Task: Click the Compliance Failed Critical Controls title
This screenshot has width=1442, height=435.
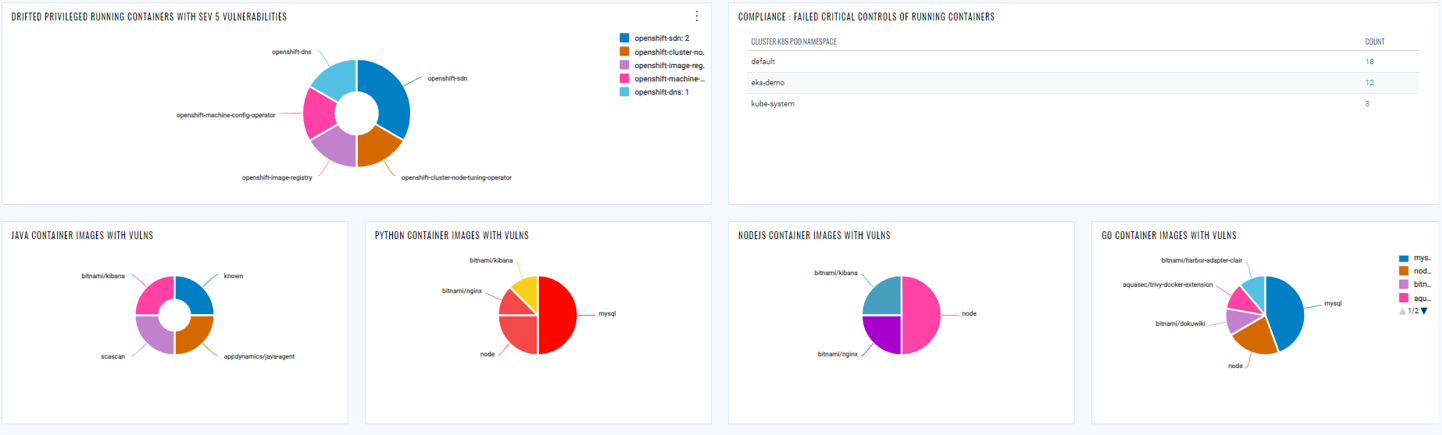Action: point(866,17)
